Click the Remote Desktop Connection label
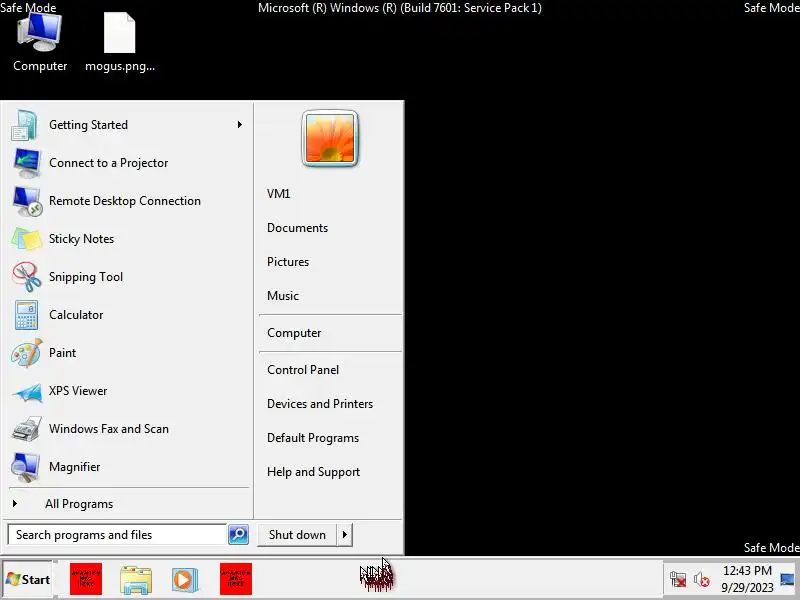 click(x=125, y=201)
